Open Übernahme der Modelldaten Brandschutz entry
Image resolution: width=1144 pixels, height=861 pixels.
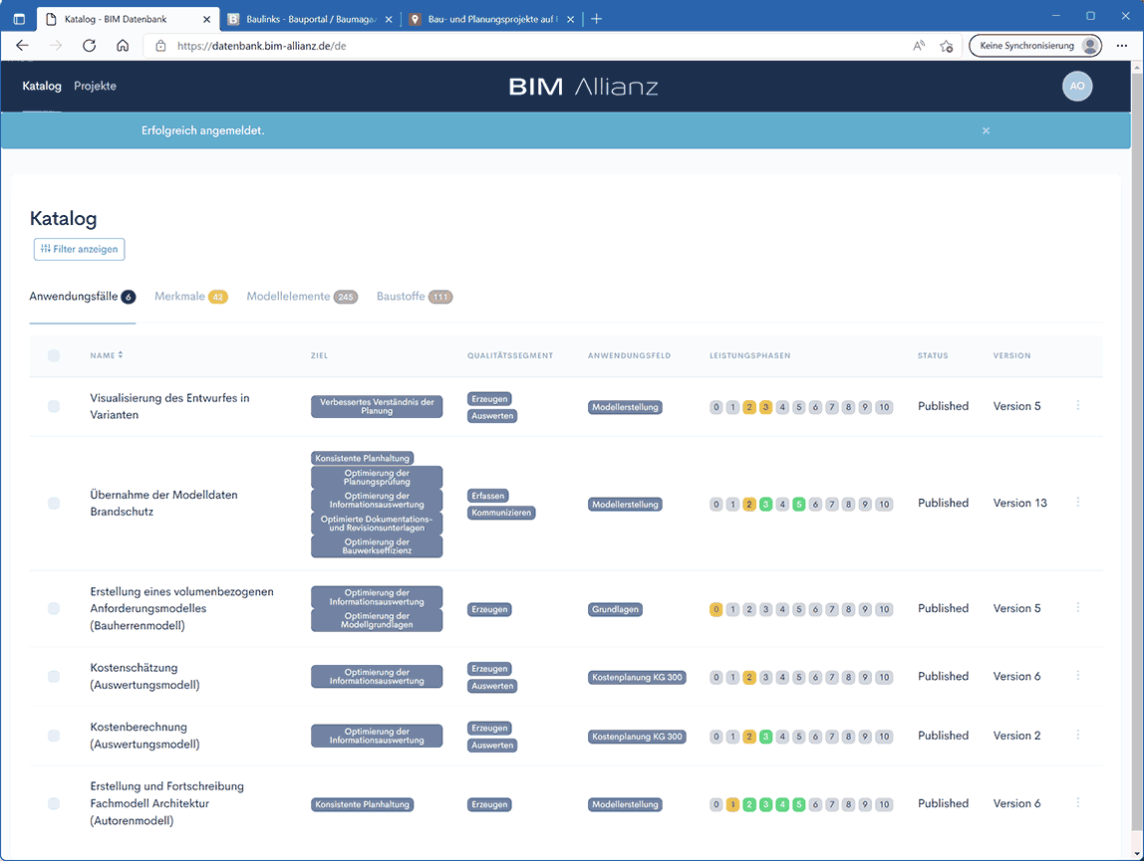(163, 503)
